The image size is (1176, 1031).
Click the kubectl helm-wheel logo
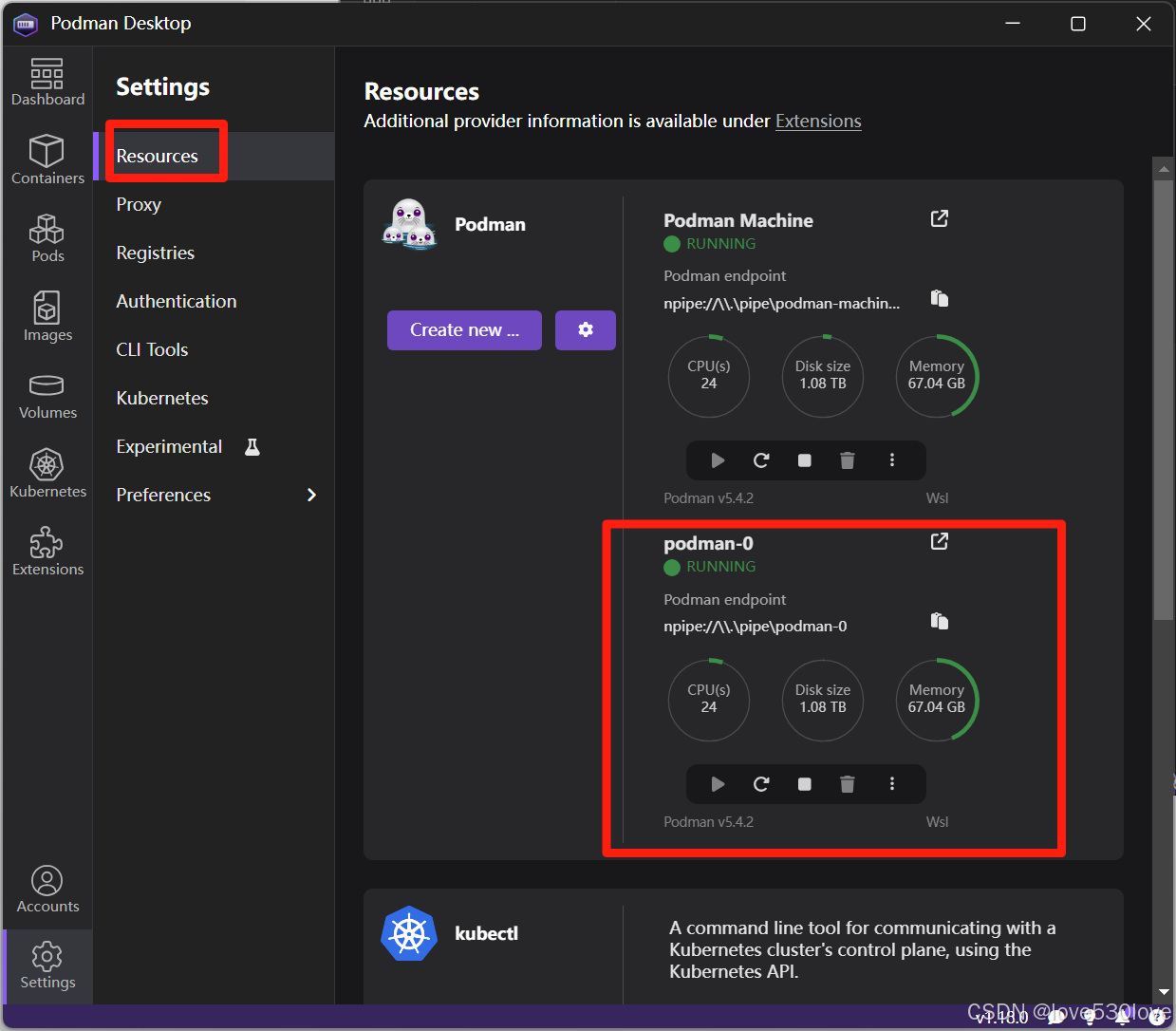(409, 933)
